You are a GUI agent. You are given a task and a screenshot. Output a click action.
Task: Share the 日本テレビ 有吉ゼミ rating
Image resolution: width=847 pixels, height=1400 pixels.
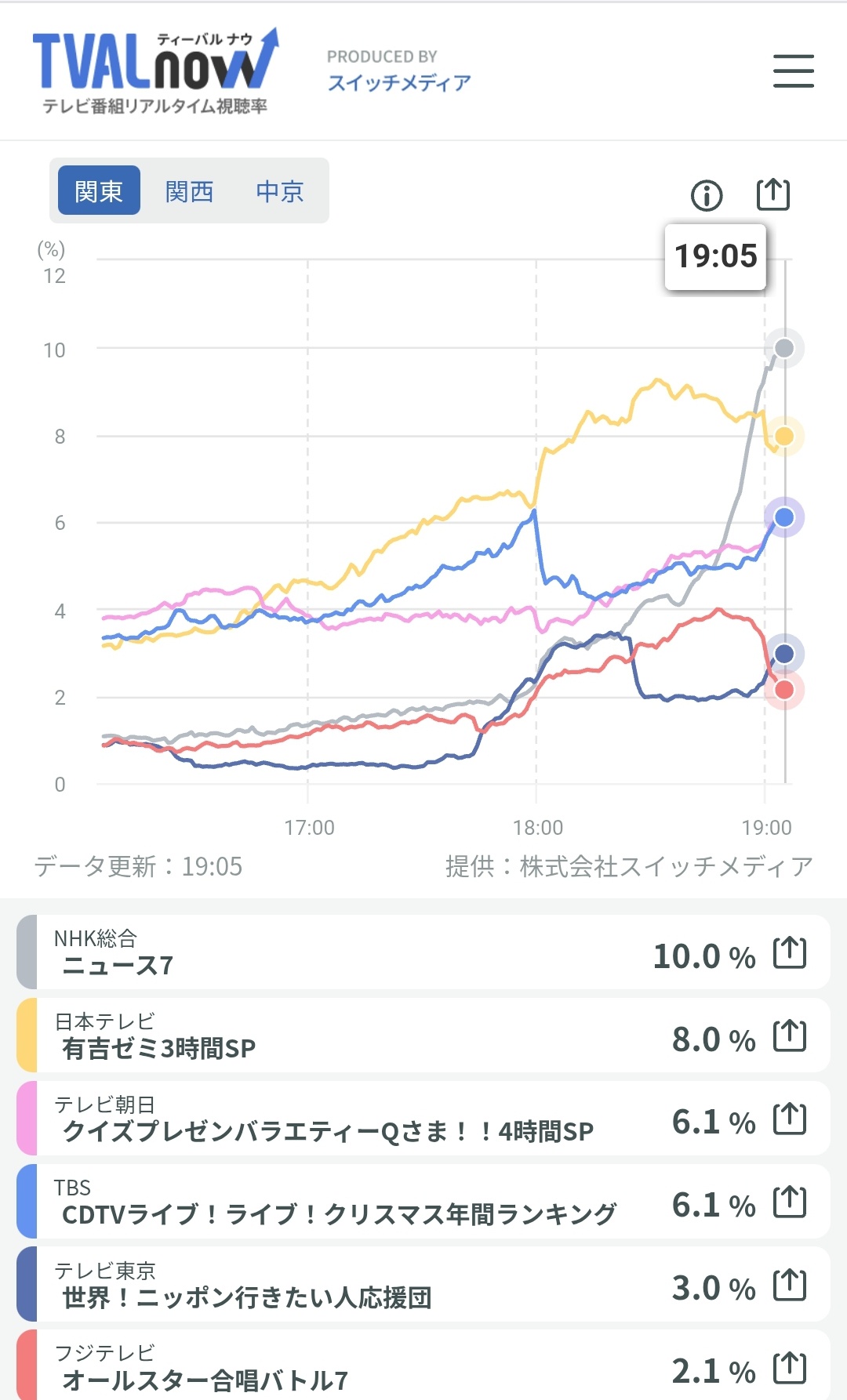click(x=789, y=1036)
